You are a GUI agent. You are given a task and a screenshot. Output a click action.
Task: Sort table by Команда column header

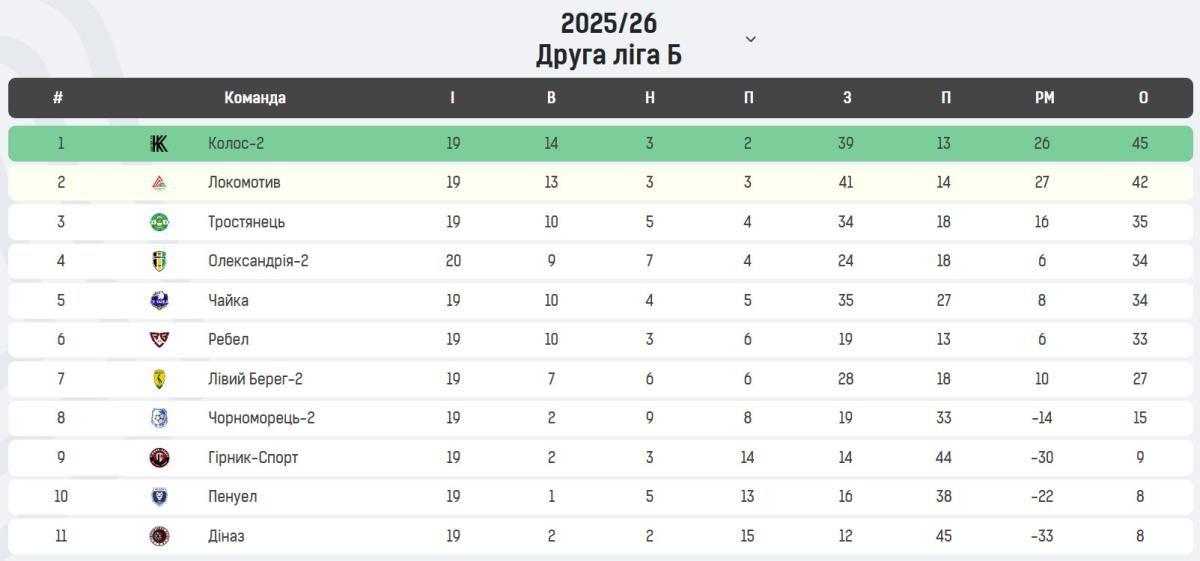[255, 98]
